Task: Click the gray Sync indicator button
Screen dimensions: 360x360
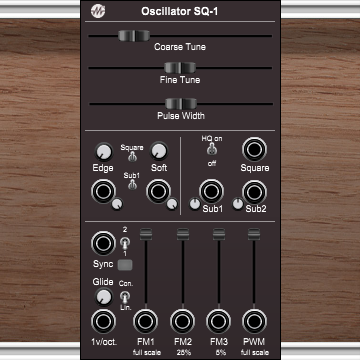Action: (125, 265)
